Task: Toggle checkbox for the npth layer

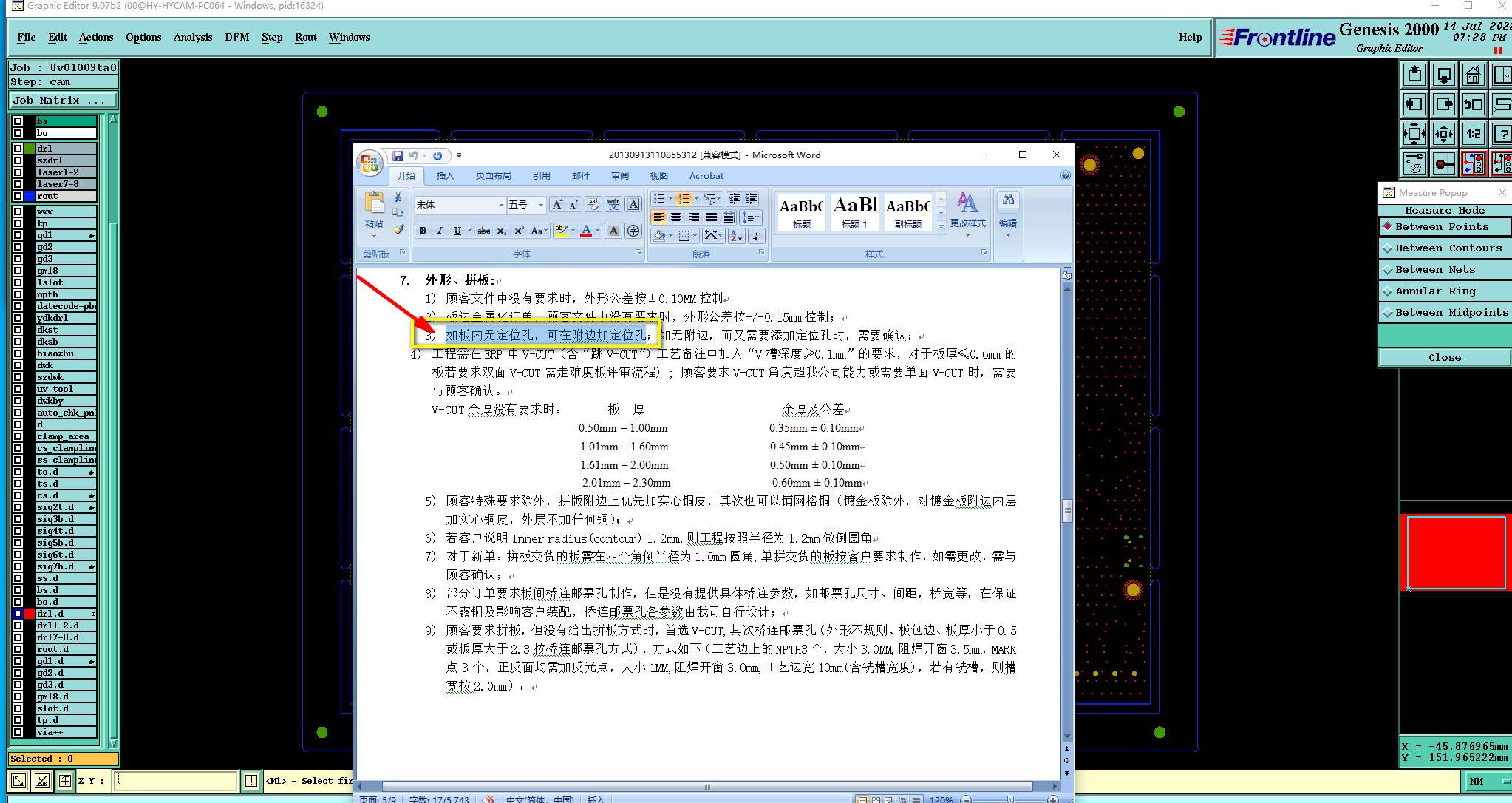Action: [18, 294]
